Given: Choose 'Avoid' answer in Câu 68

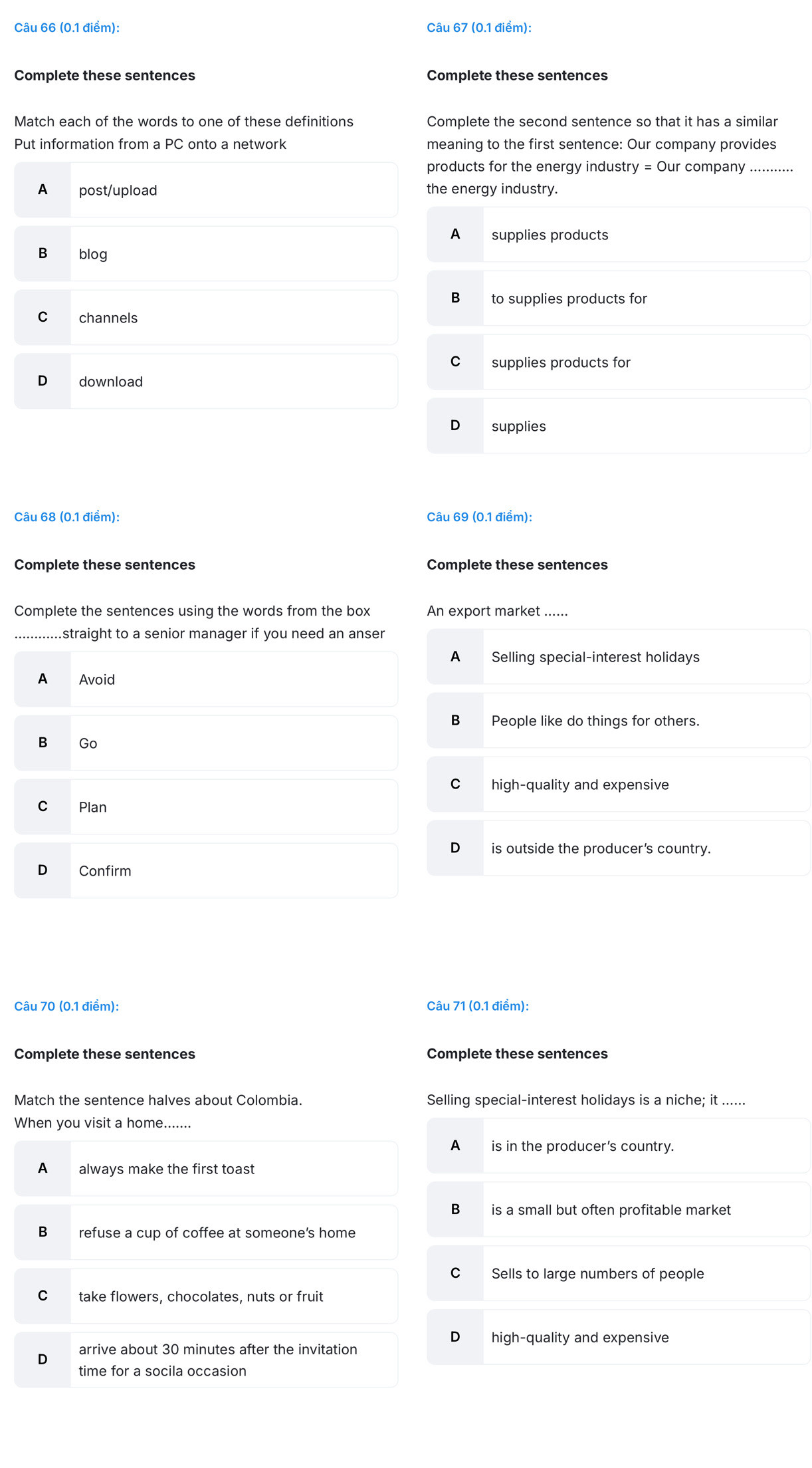Looking at the screenshot, I should (206, 679).
